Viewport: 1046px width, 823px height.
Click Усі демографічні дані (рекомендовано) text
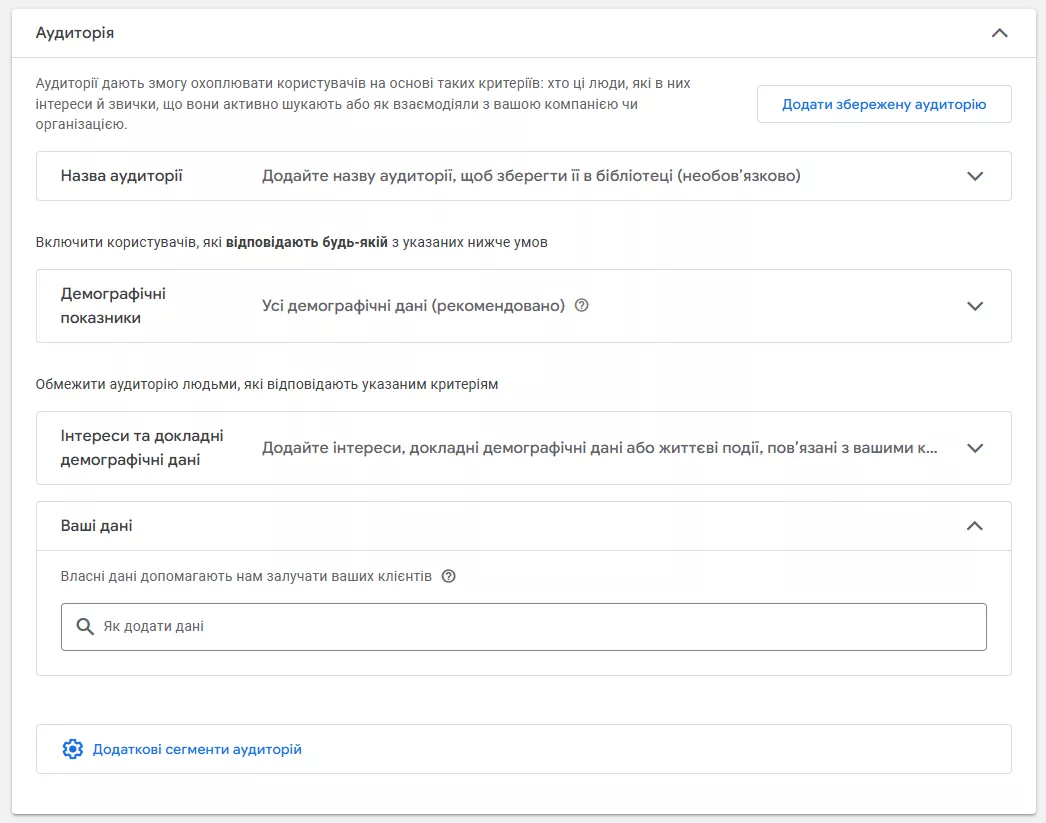coord(413,306)
